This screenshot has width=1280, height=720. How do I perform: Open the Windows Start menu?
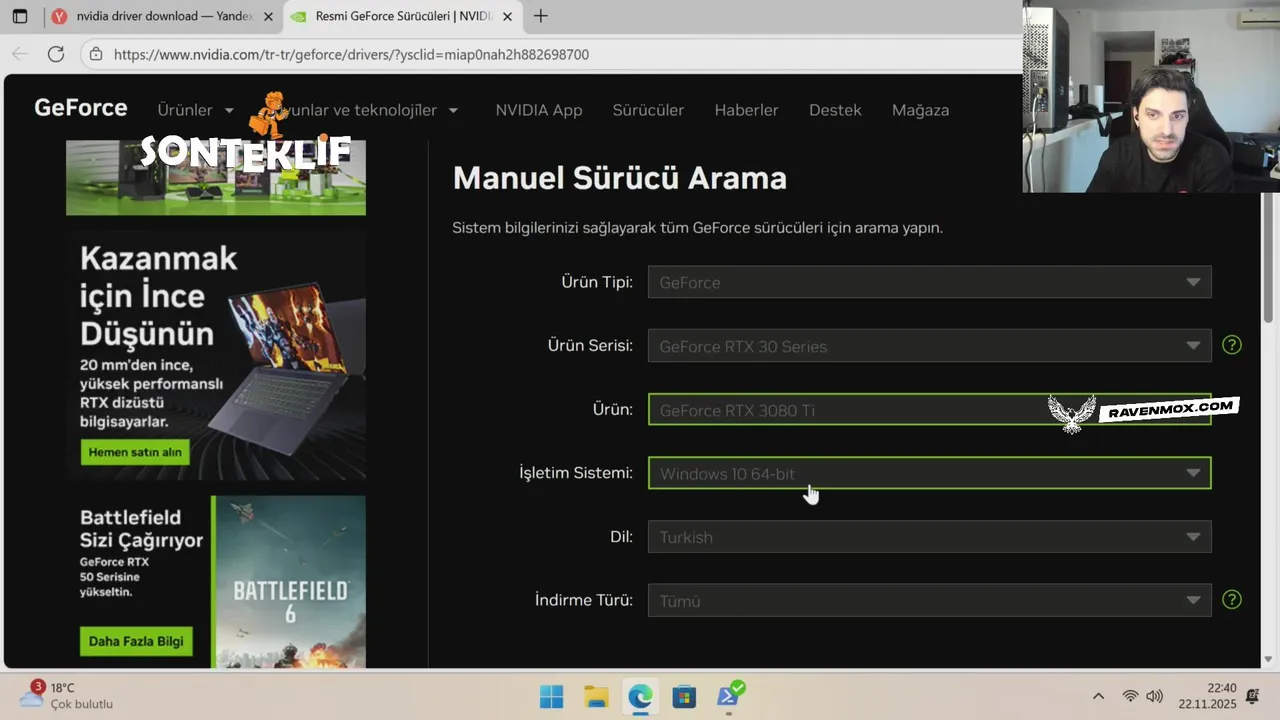click(551, 696)
